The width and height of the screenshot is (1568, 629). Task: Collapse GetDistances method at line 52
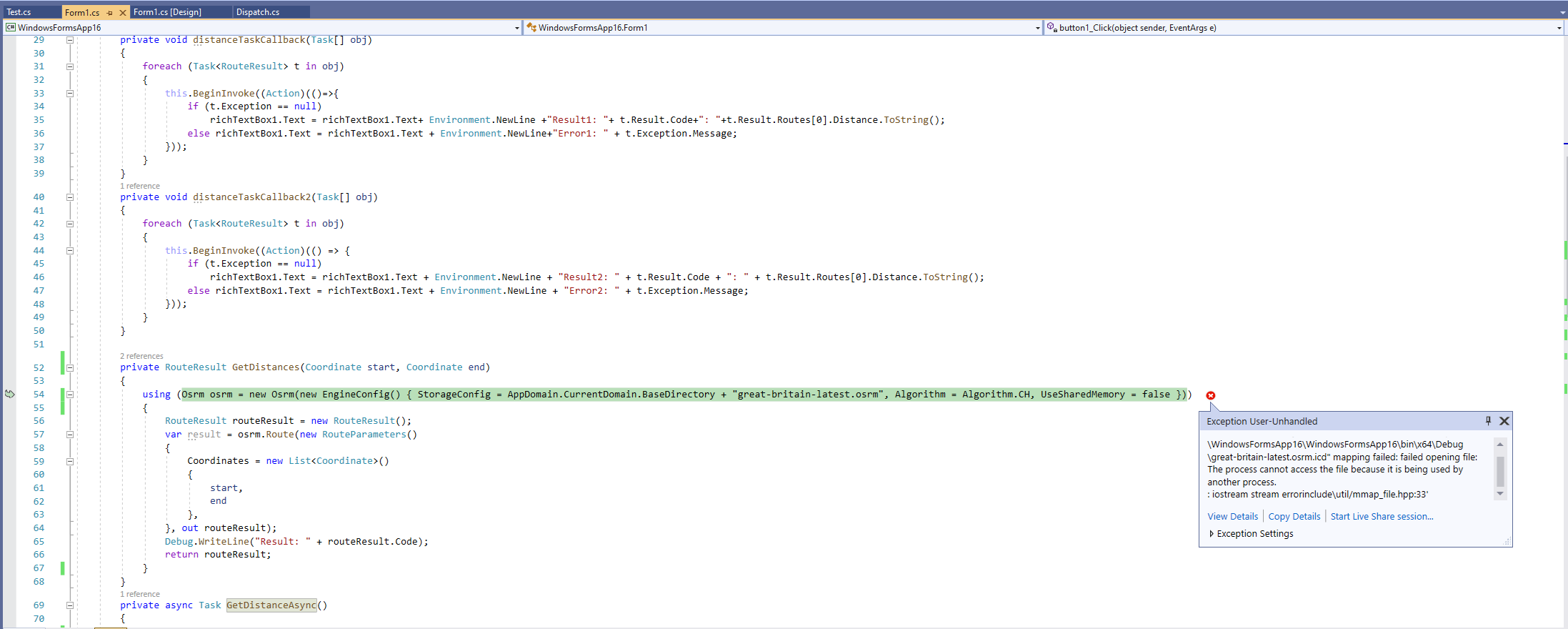(x=70, y=368)
